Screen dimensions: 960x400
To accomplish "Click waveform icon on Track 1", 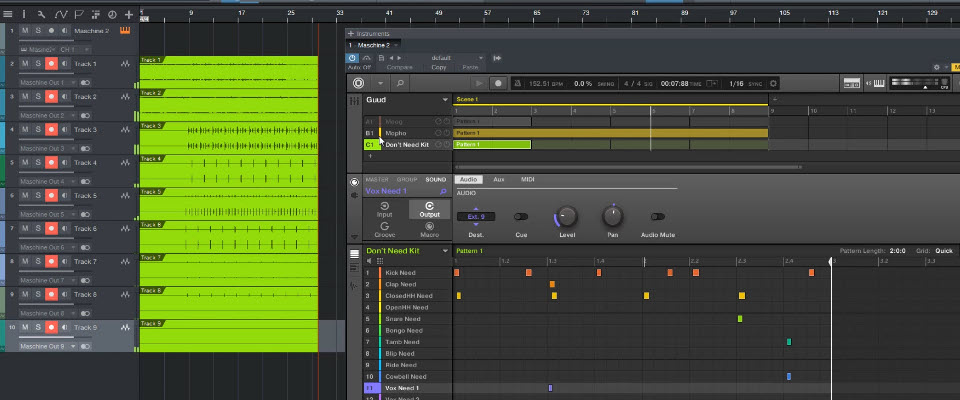I will click(x=126, y=64).
